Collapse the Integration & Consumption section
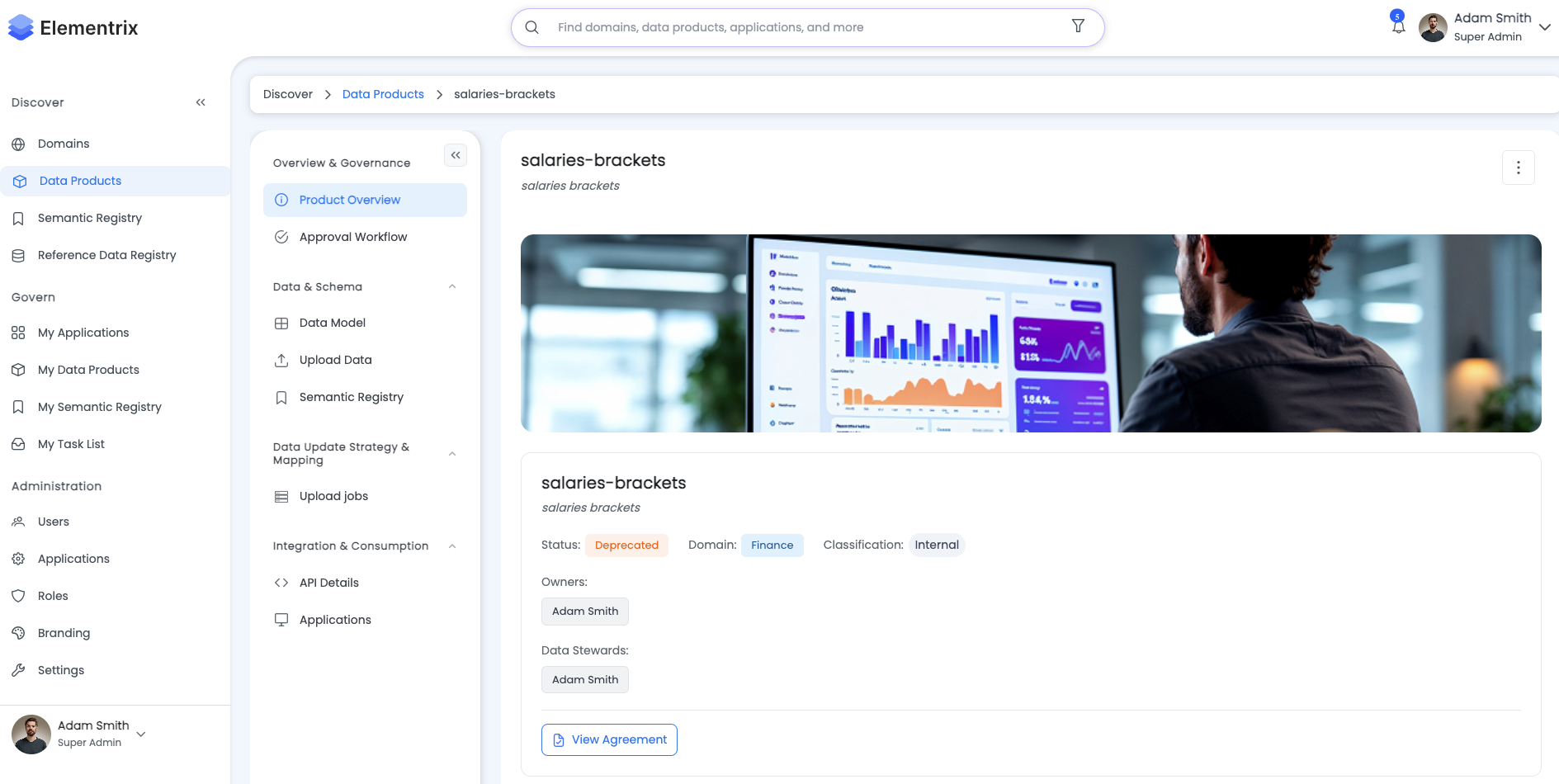 tap(451, 546)
